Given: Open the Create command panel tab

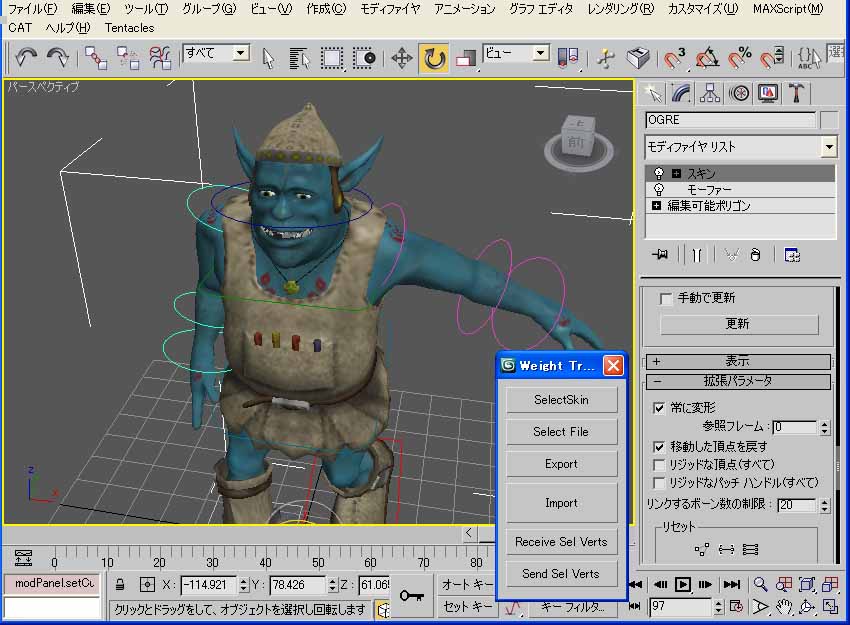Looking at the screenshot, I should tap(654, 94).
